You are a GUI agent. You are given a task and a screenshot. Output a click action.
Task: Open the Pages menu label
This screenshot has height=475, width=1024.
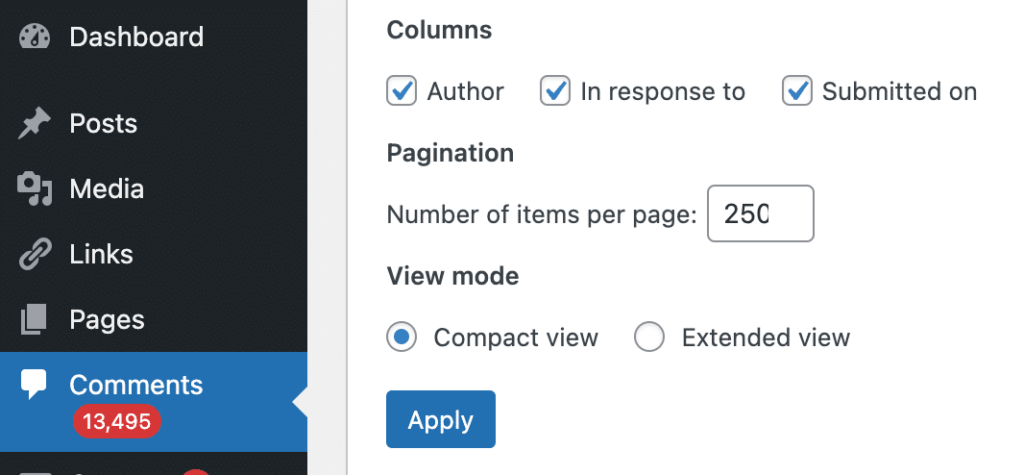coord(107,320)
